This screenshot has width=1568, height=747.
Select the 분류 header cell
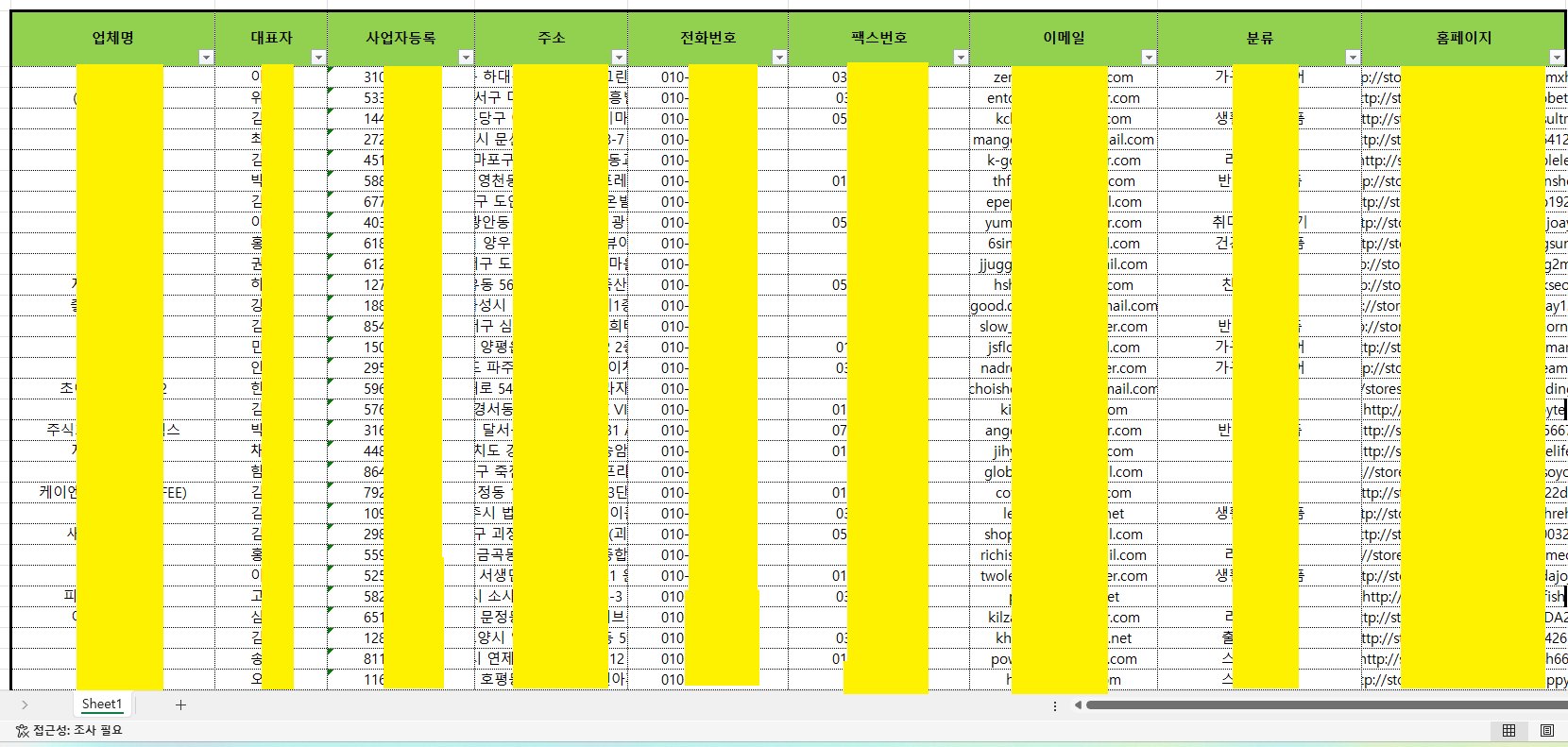point(1260,39)
